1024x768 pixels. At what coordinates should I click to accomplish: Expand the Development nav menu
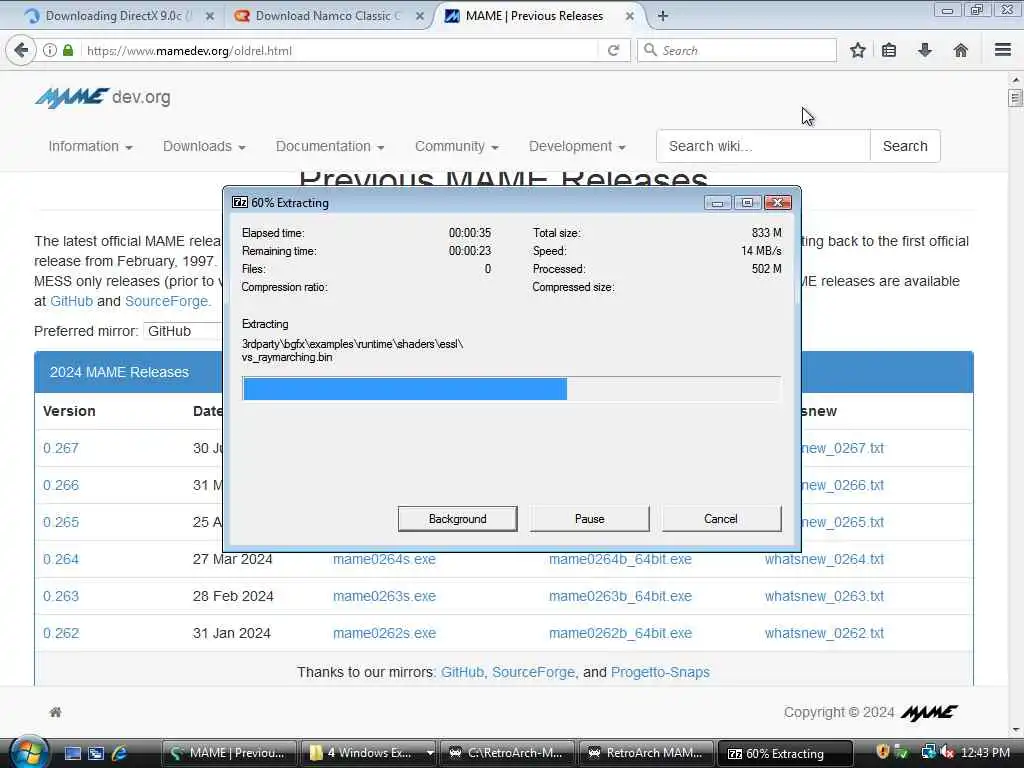point(577,146)
